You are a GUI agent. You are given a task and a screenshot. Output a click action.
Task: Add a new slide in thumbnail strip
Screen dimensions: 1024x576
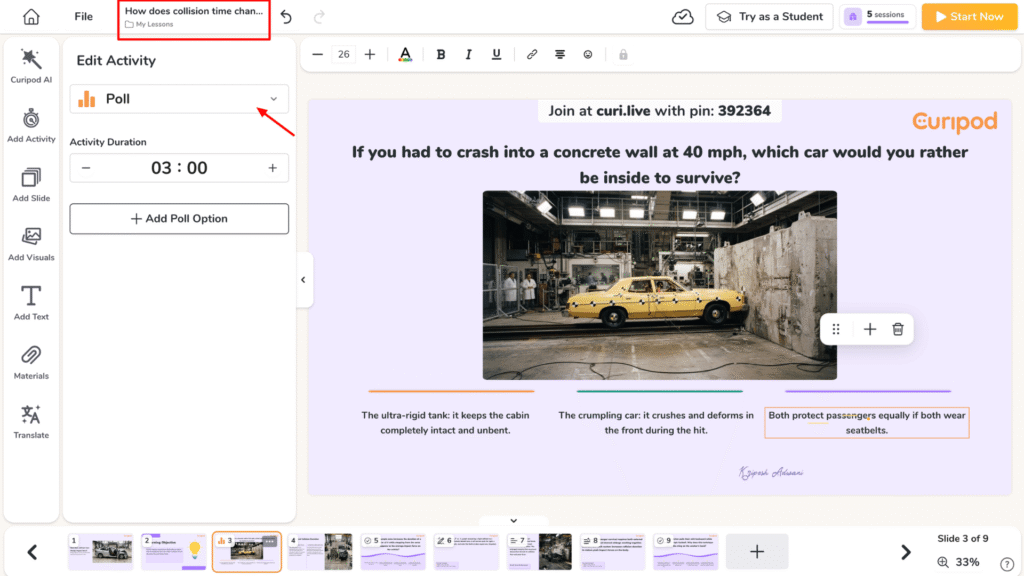(757, 552)
